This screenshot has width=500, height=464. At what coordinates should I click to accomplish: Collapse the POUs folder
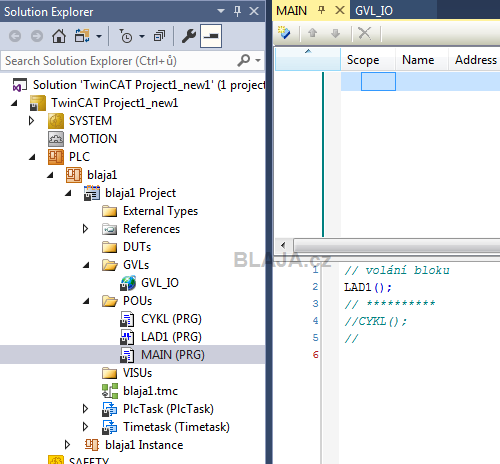(86, 301)
